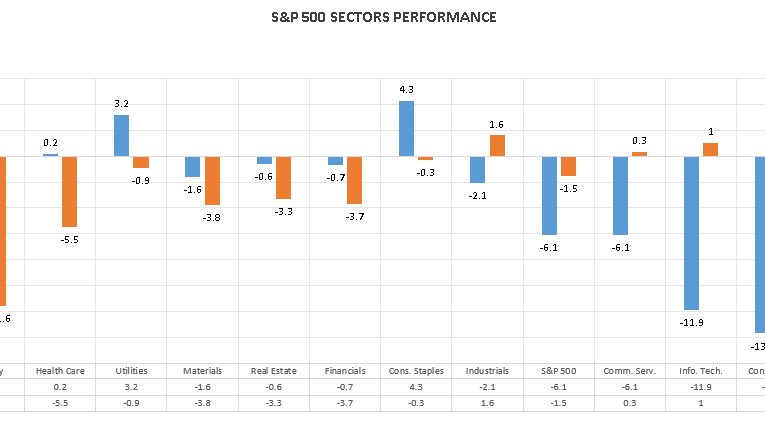Click the 4.3 data label above the bar

406,90
